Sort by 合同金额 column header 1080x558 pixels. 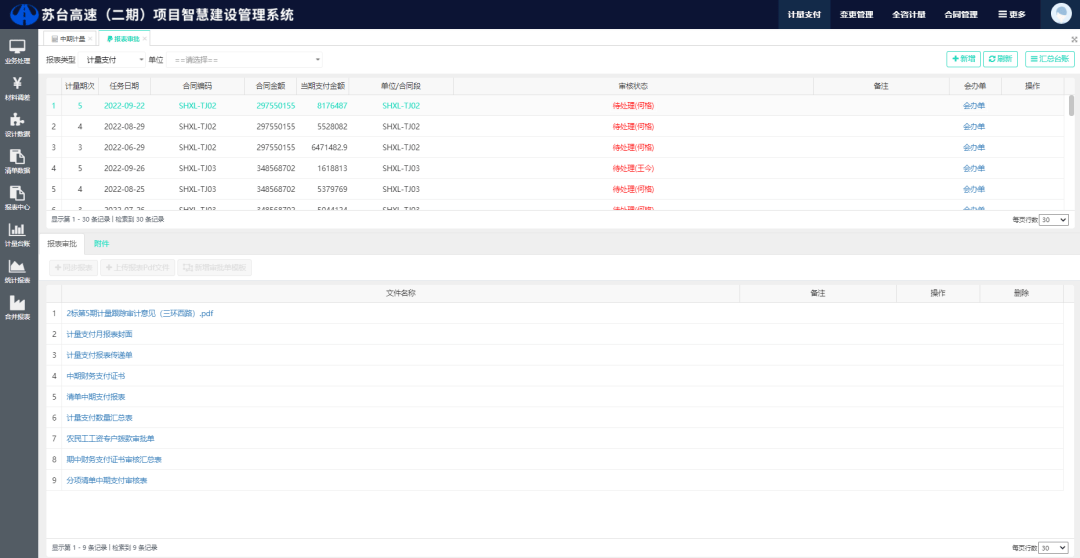click(x=270, y=86)
